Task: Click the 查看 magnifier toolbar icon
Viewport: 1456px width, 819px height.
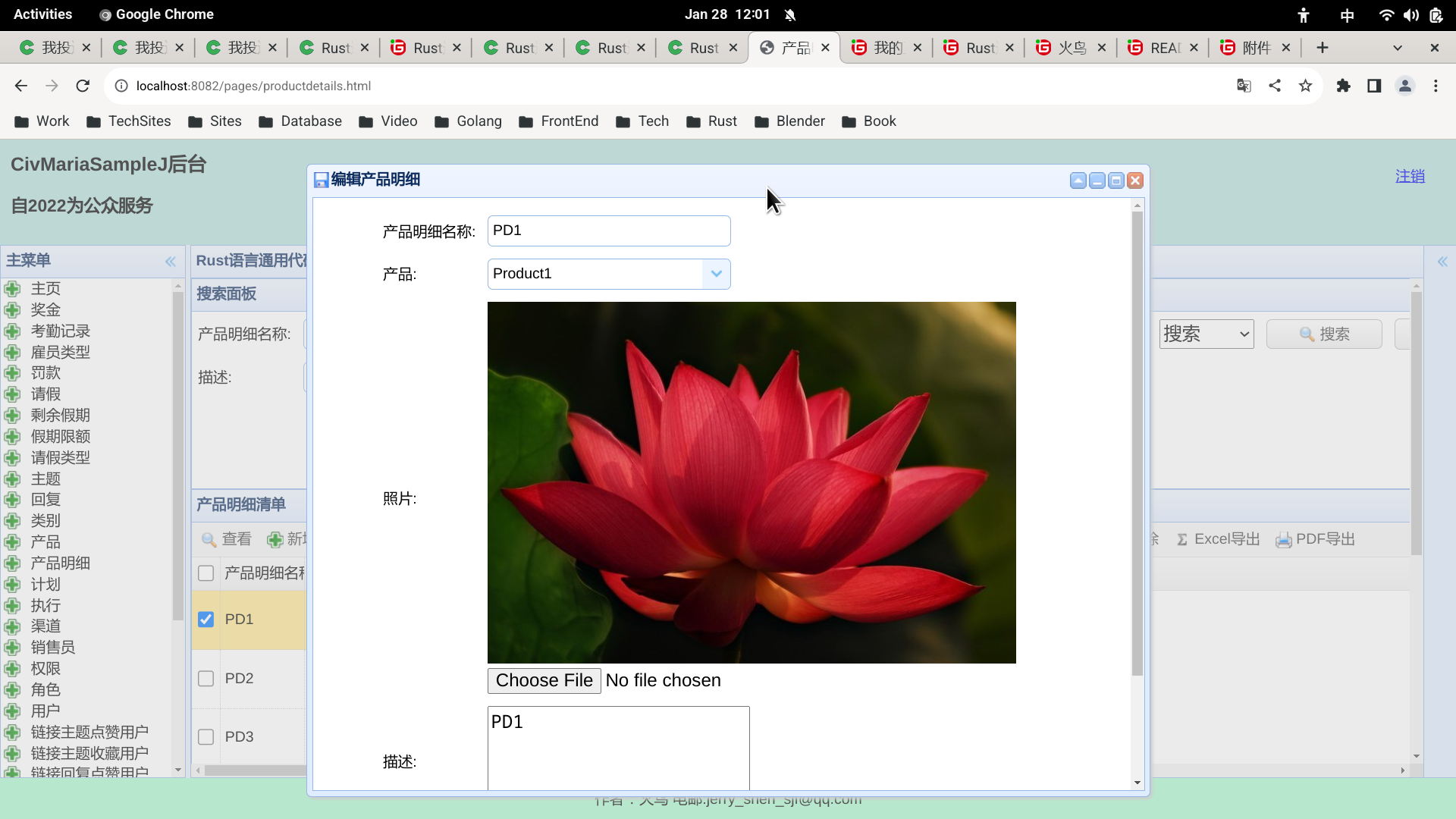Action: (x=209, y=540)
